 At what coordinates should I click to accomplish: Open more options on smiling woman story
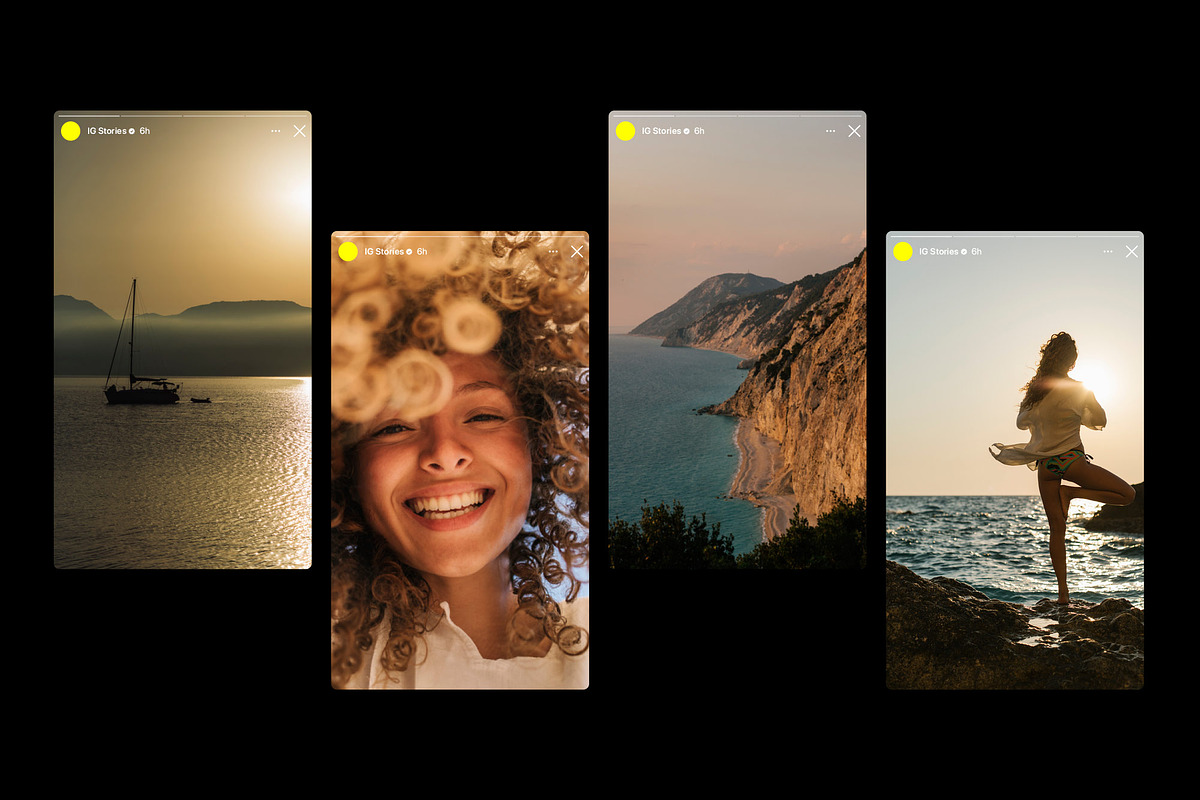(553, 252)
